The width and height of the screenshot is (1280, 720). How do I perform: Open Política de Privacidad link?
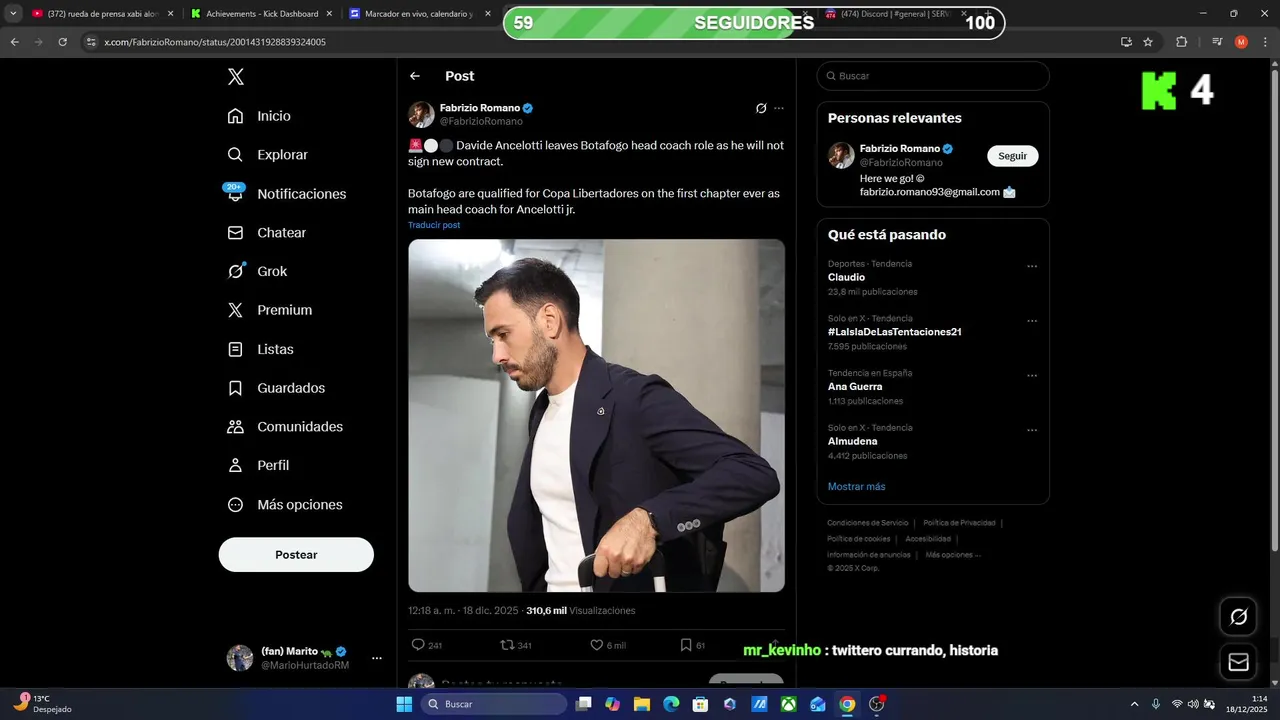pyautogui.click(x=959, y=523)
